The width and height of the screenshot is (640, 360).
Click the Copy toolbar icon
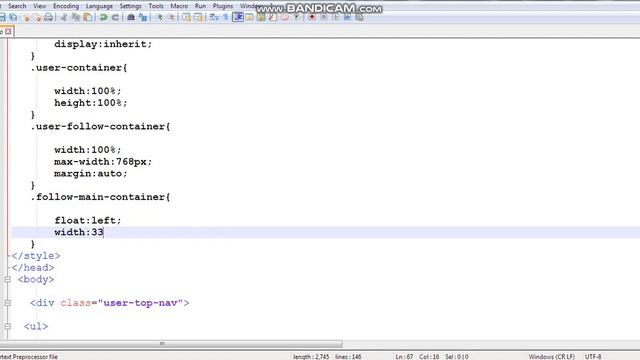(x=76, y=17)
